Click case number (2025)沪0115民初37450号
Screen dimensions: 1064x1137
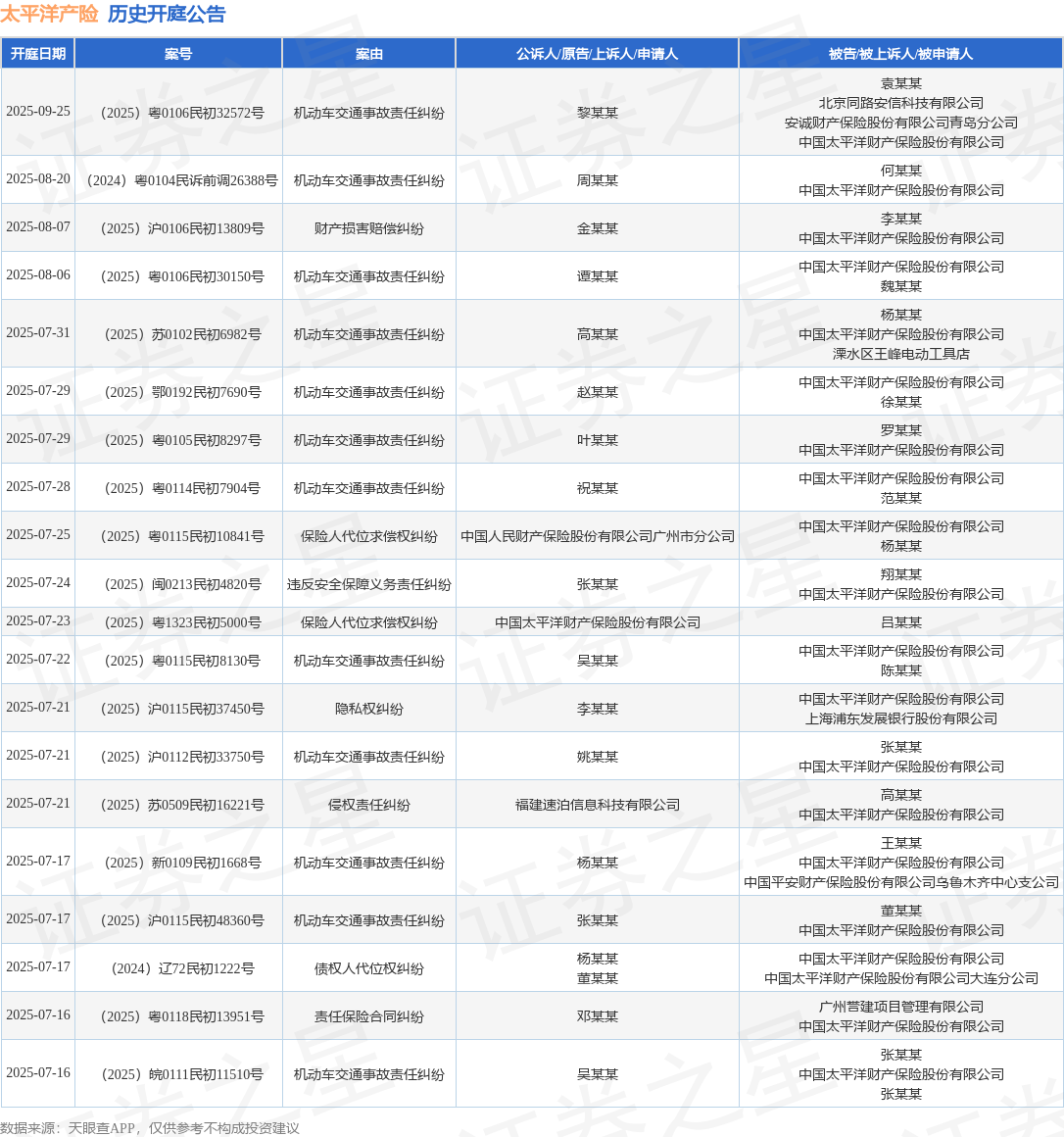(x=182, y=709)
